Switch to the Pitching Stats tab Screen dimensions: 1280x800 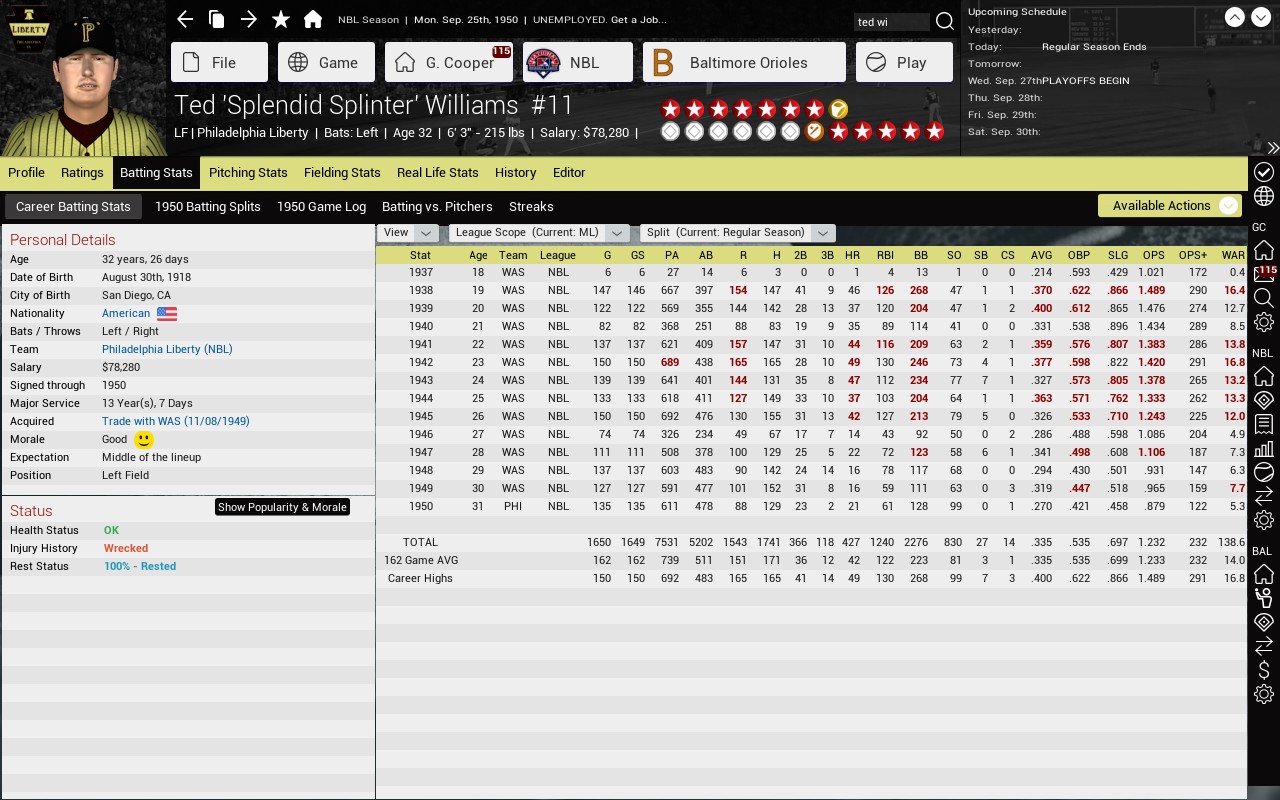click(x=248, y=172)
